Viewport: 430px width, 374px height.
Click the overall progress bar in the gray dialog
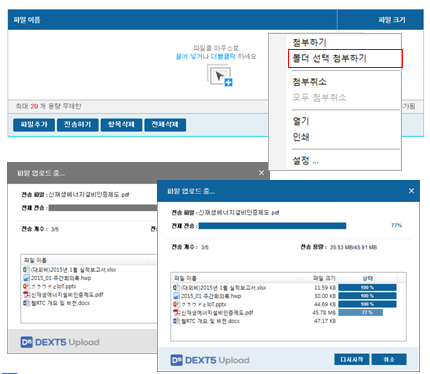tap(103, 208)
